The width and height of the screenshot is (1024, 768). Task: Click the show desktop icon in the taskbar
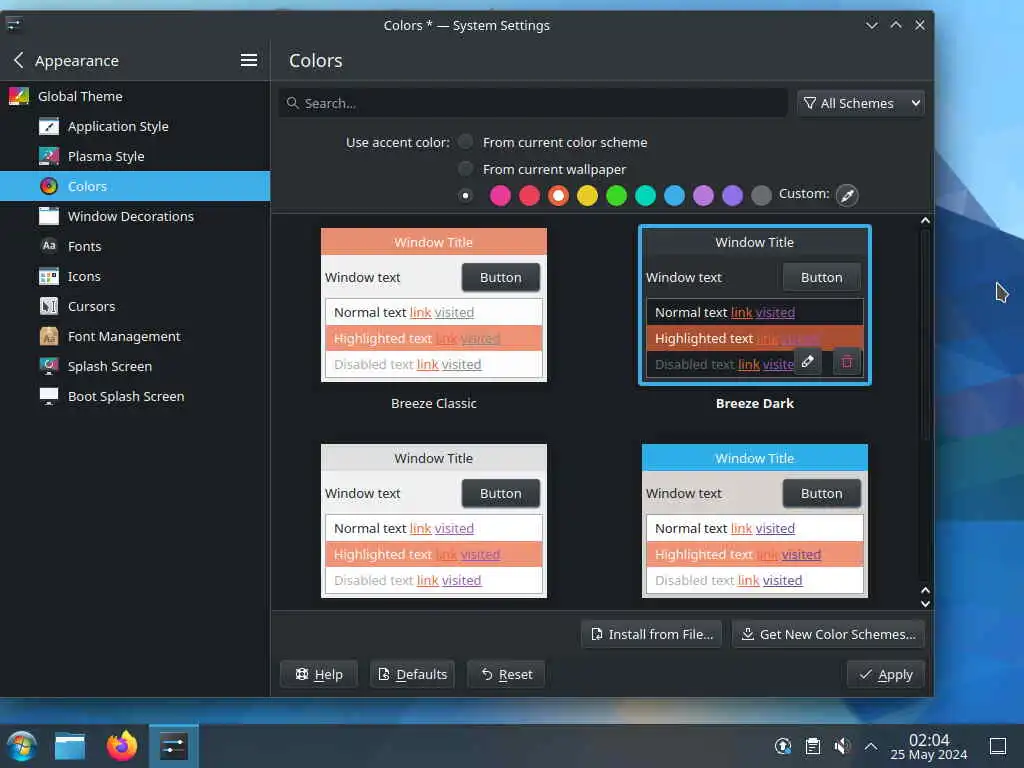(998, 746)
